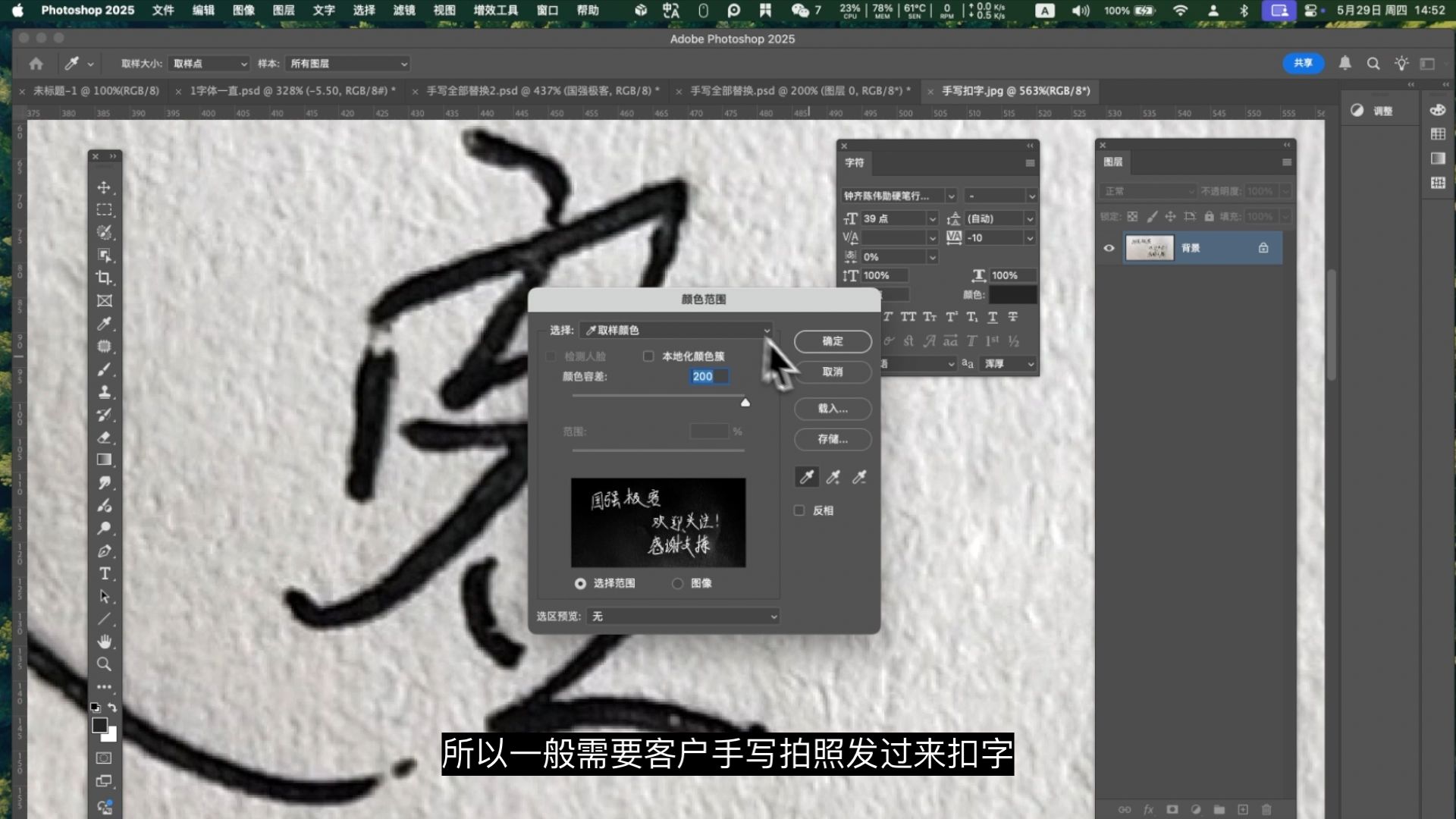Select Add to Sample eyedropper in dialog
Viewport: 1456px width, 819px height.
(x=833, y=477)
